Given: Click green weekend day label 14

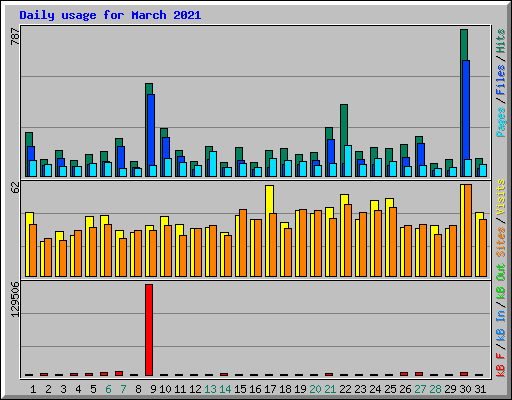Looking at the screenshot, I should coord(225,389).
